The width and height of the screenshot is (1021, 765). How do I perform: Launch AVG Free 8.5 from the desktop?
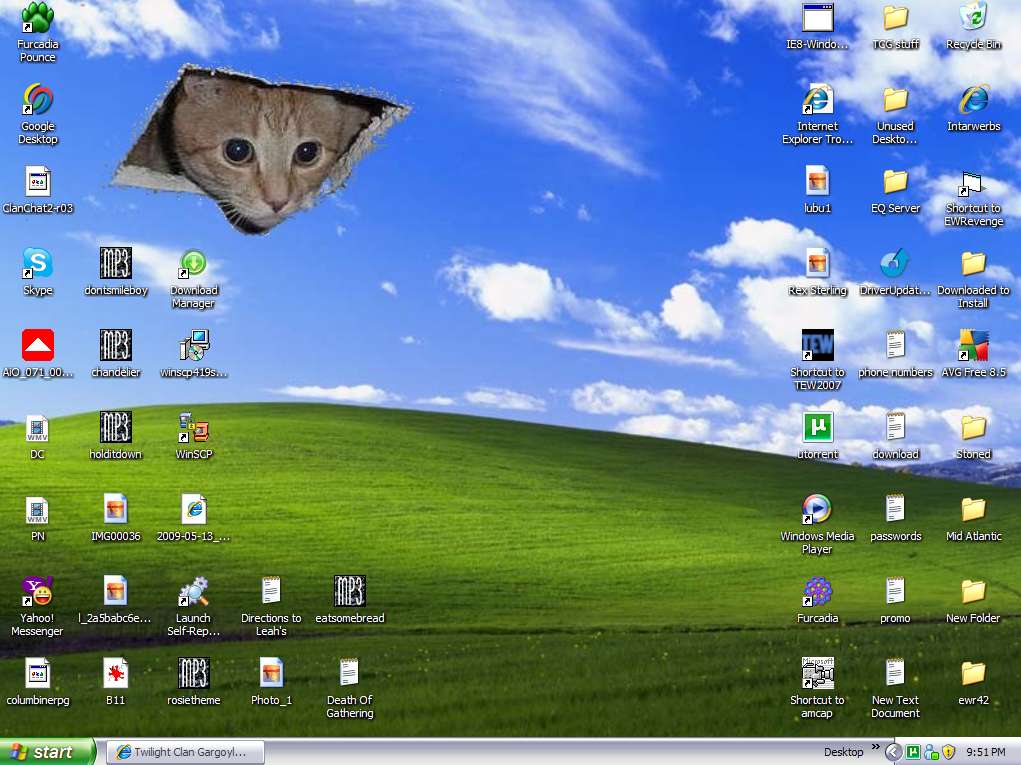coord(973,346)
